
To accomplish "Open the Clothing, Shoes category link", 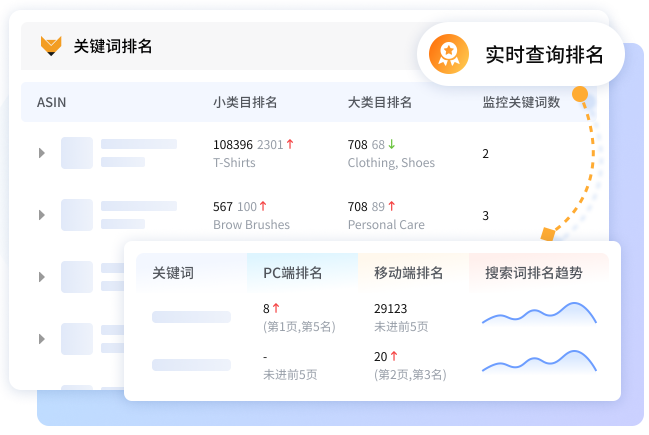I will [391, 163].
